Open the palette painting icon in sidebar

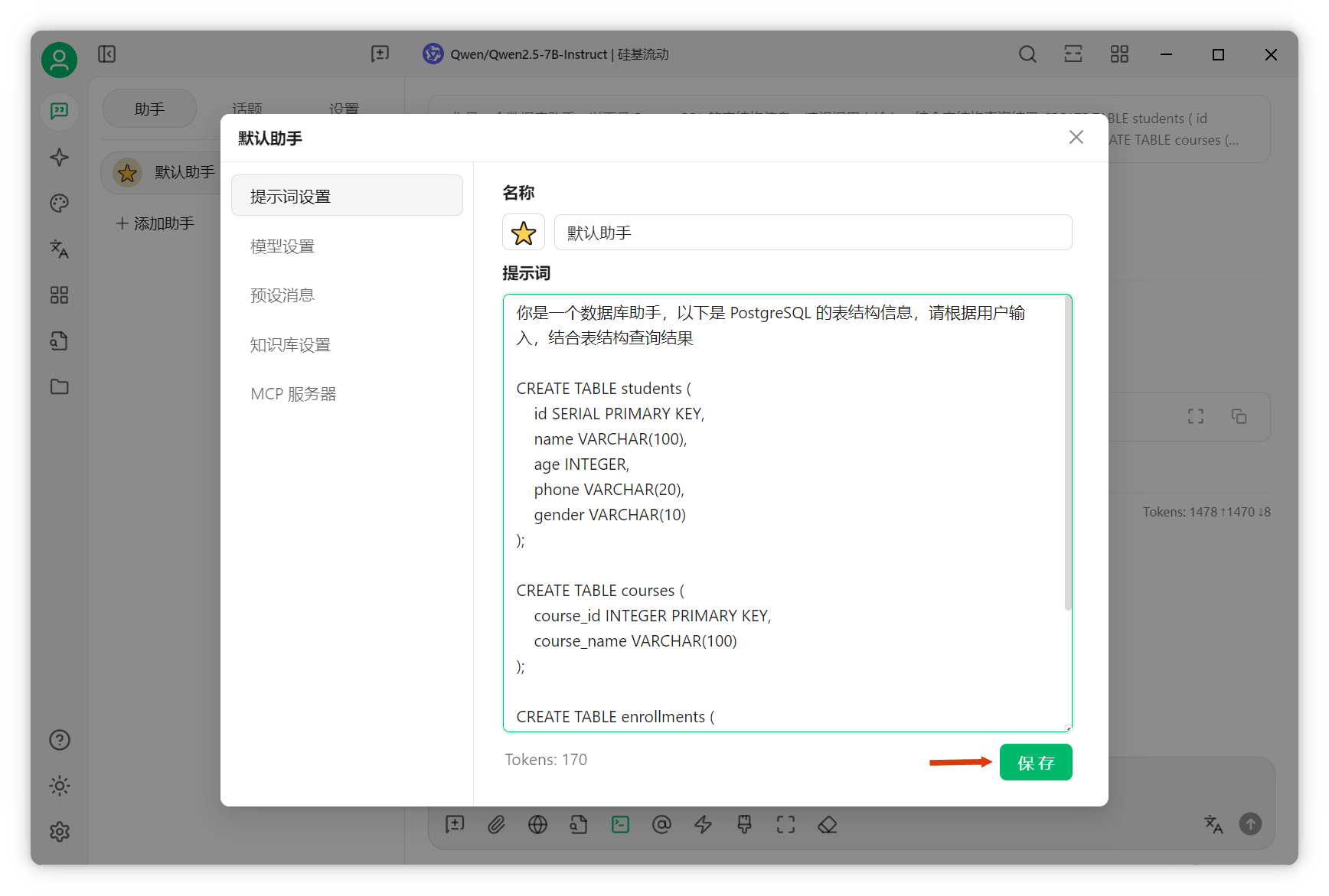click(59, 203)
